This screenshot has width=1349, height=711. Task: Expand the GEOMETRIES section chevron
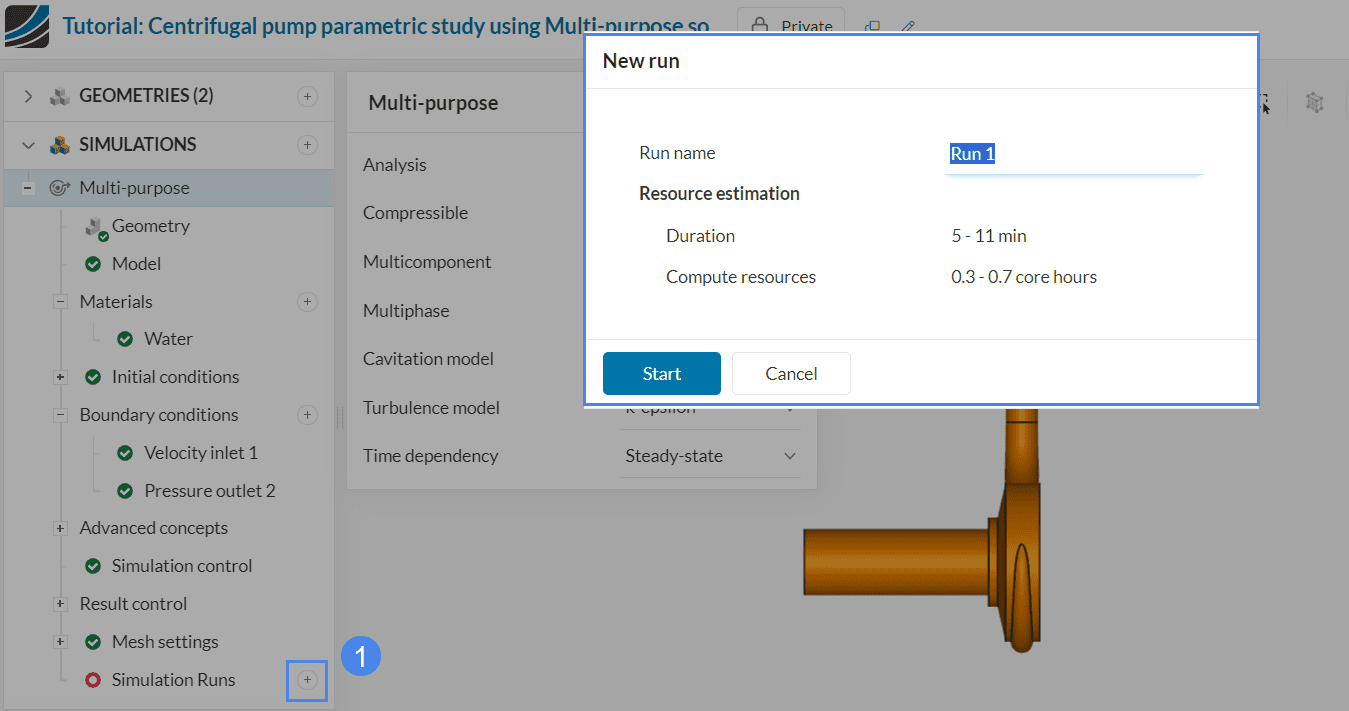point(28,97)
